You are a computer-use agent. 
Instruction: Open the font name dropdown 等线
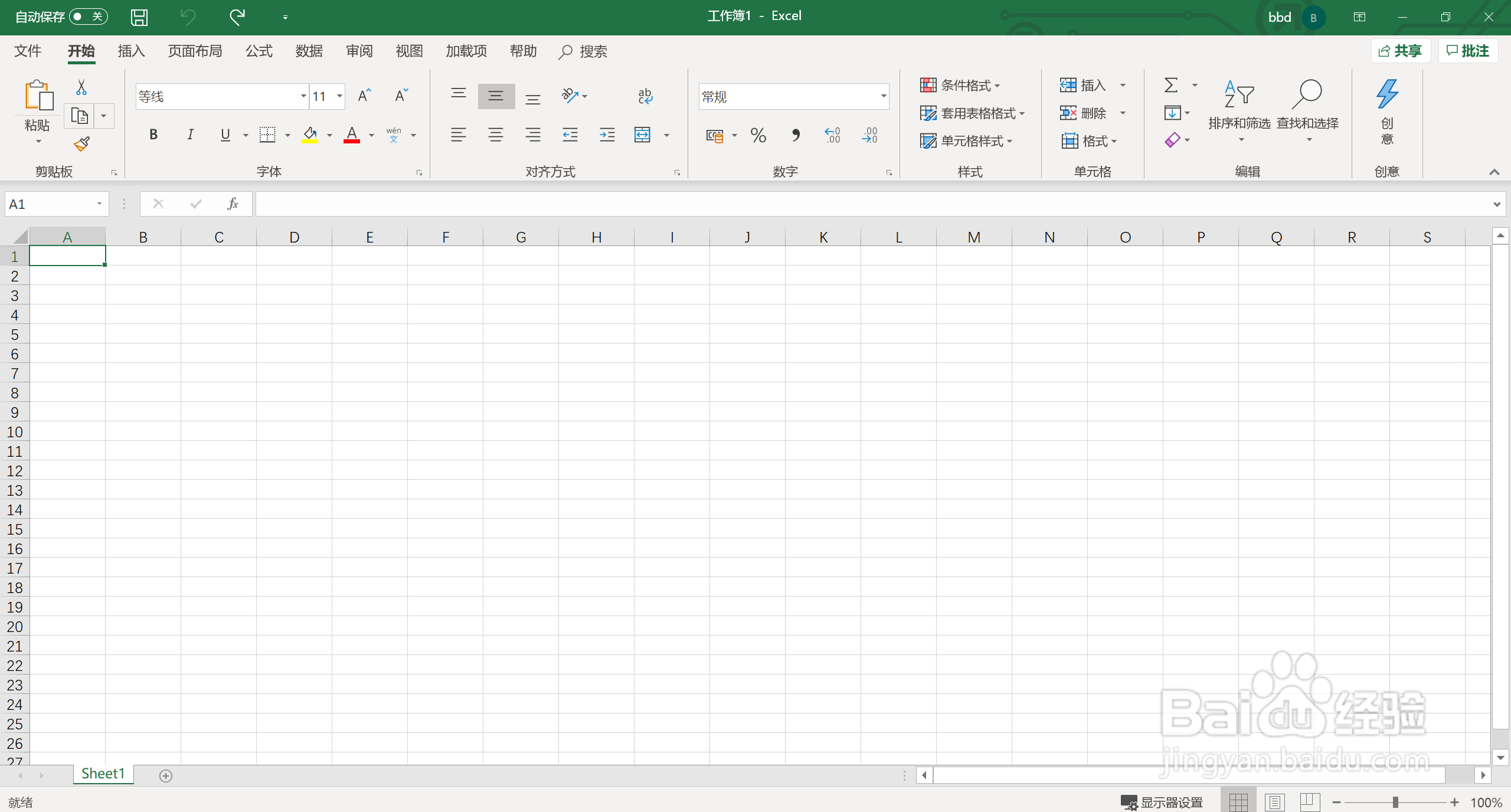pyautogui.click(x=303, y=96)
